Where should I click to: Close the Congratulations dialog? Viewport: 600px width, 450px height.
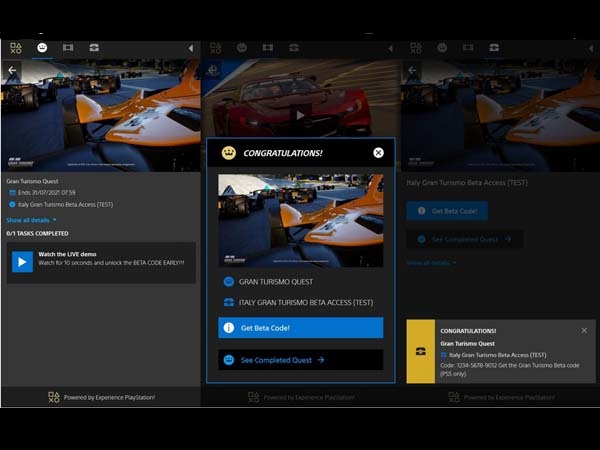[x=378, y=153]
